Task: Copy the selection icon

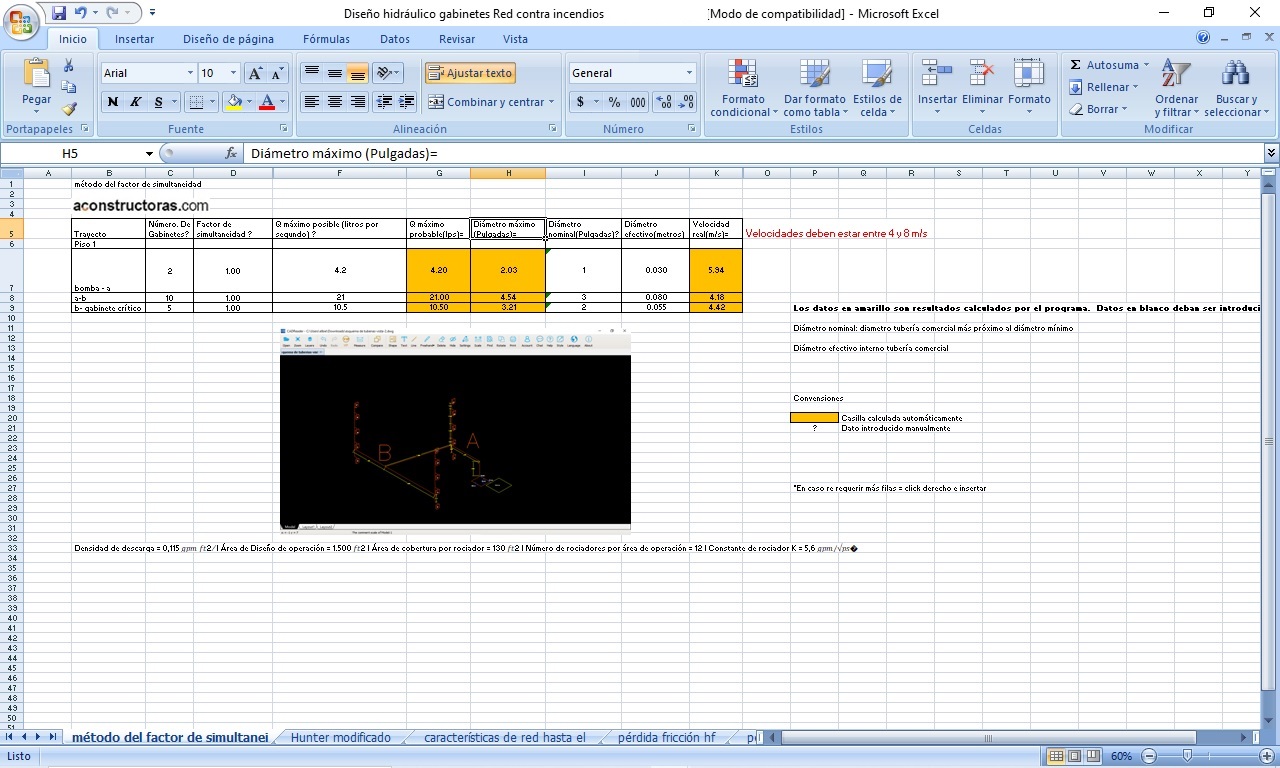Action: click(69, 87)
